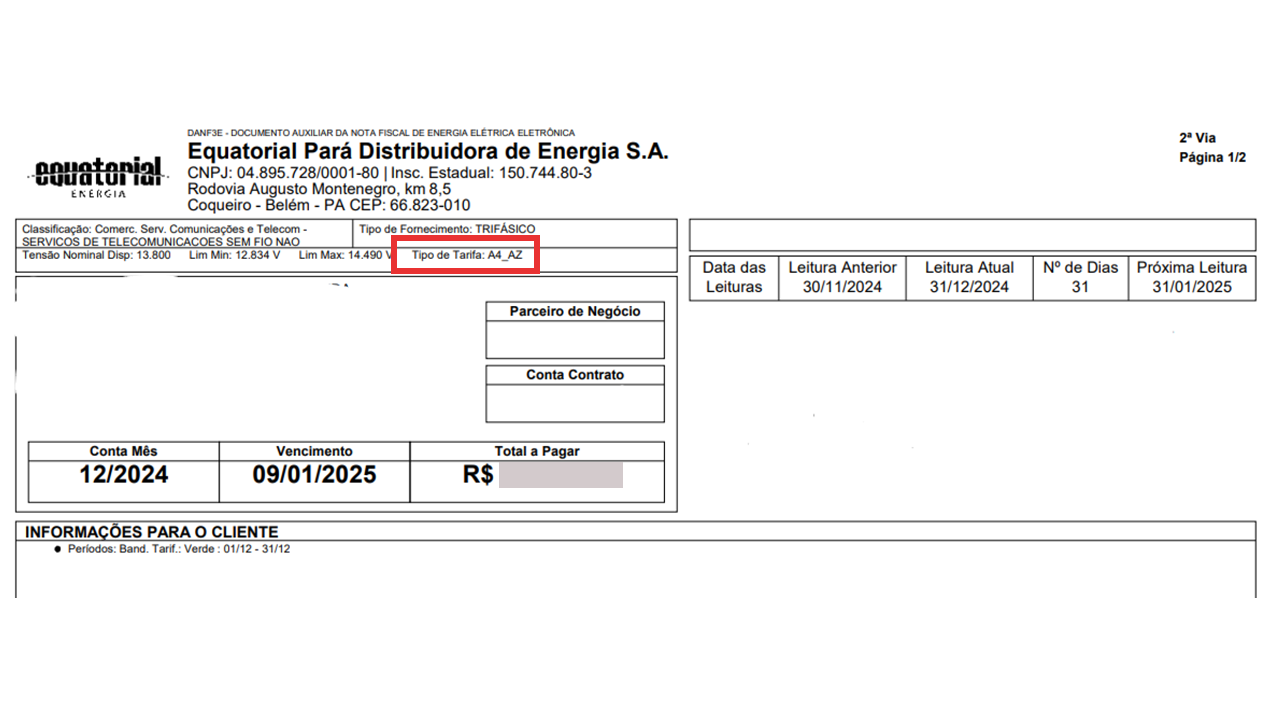
Task: Select the CNPJ number line
Action: pos(389,173)
